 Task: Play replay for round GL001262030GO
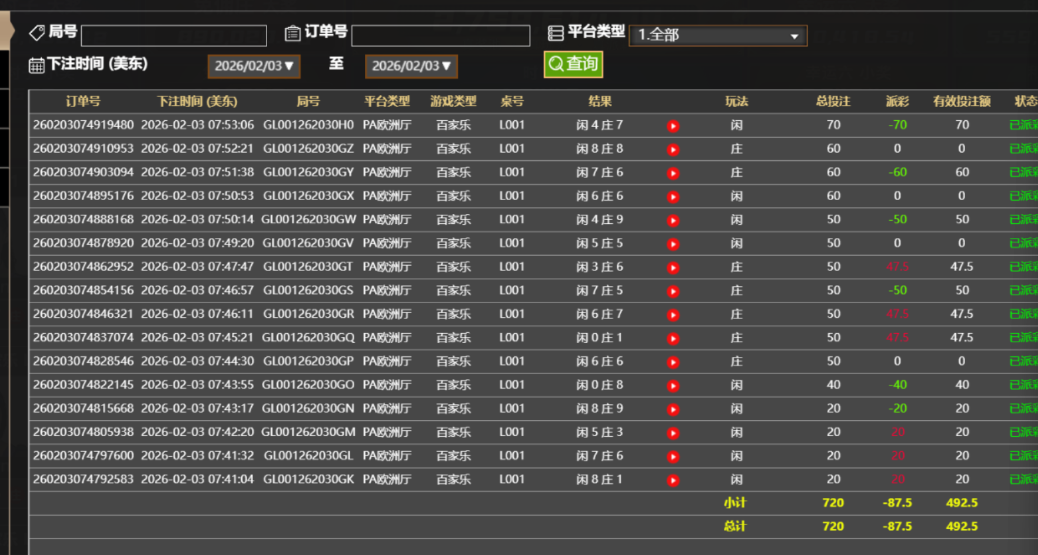(673, 385)
